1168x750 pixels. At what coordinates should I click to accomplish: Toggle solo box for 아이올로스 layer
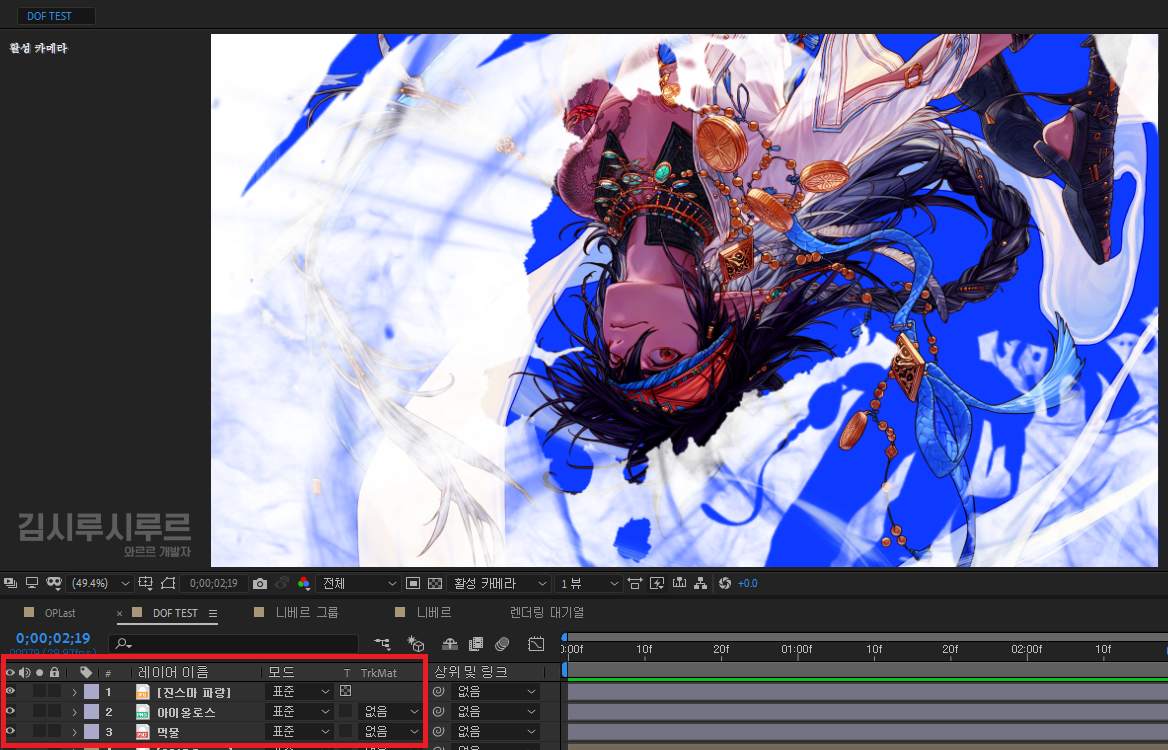[39, 712]
